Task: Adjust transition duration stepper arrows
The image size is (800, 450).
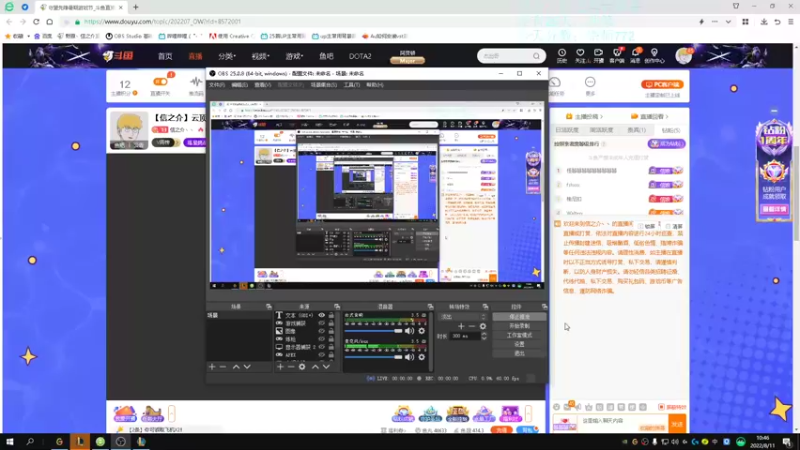Action: click(484, 336)
